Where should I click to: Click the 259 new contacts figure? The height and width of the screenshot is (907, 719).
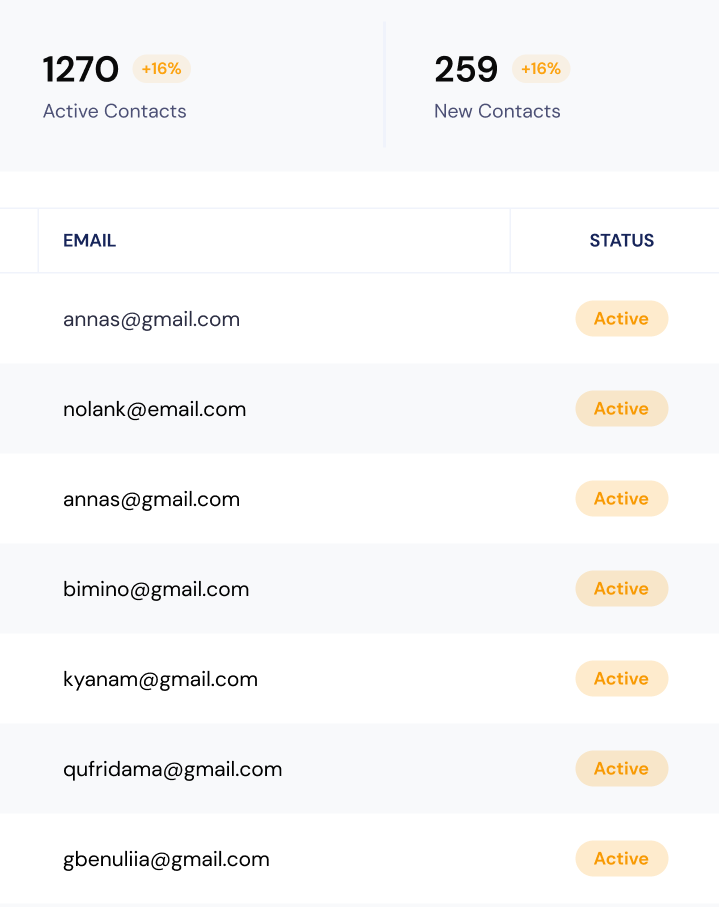click(466, 70)
